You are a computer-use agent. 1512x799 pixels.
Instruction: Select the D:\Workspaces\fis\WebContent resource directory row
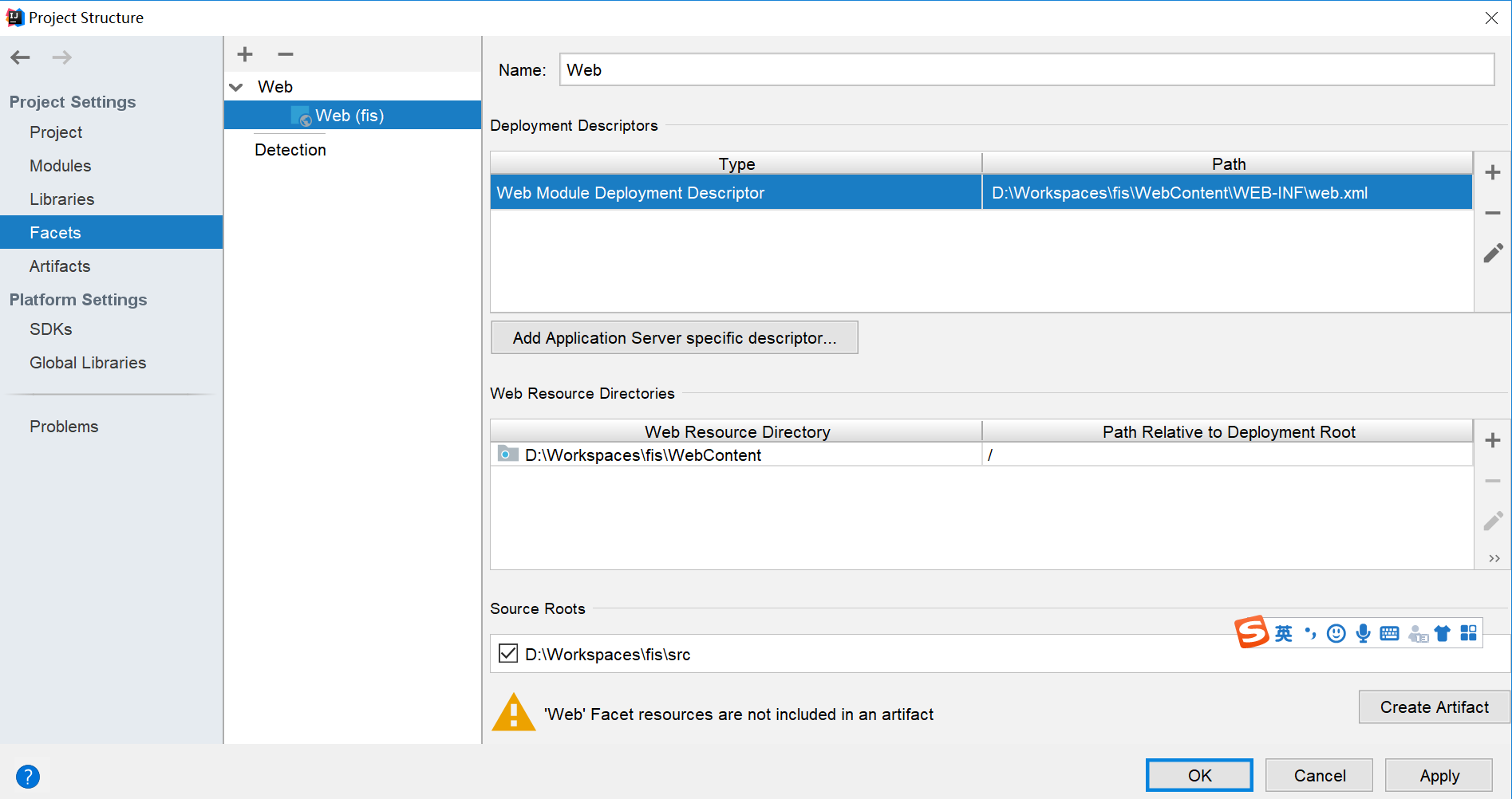pos(981,455)
